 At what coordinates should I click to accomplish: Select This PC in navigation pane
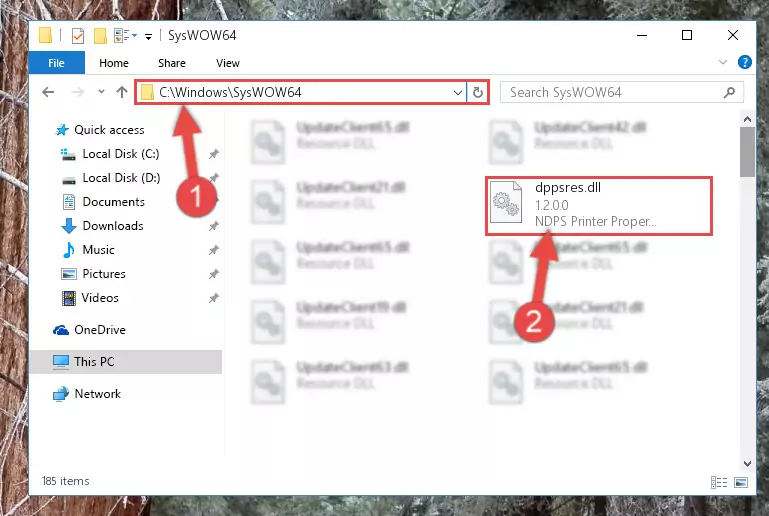point(94,362)
